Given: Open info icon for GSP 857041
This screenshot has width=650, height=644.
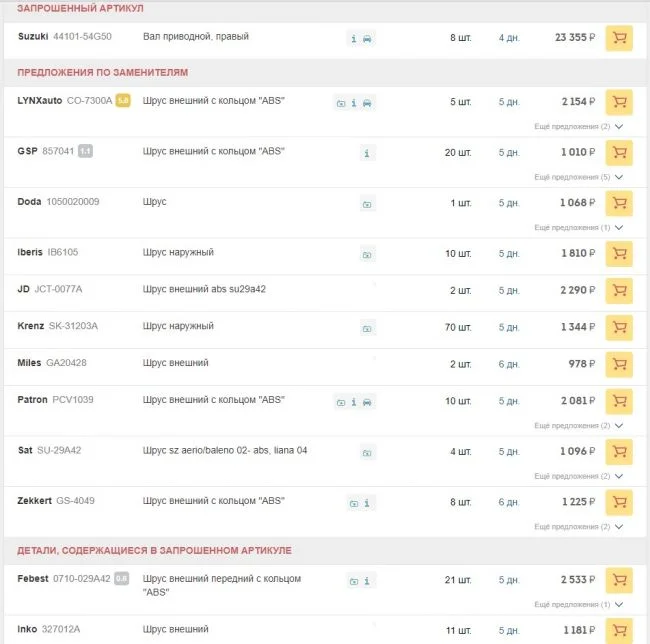Looking at the screenshot, I should pyautogui.click(x=367, y=153).
